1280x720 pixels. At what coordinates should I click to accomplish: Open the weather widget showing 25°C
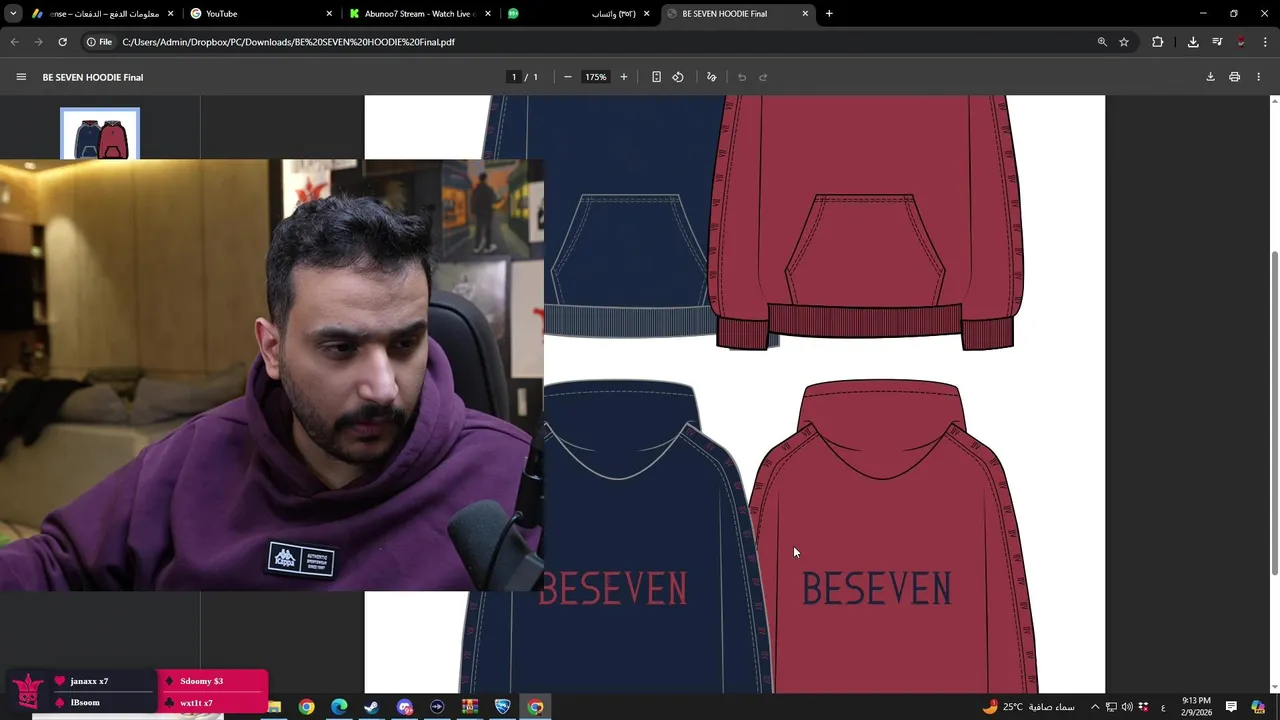tap(1029, 707)
